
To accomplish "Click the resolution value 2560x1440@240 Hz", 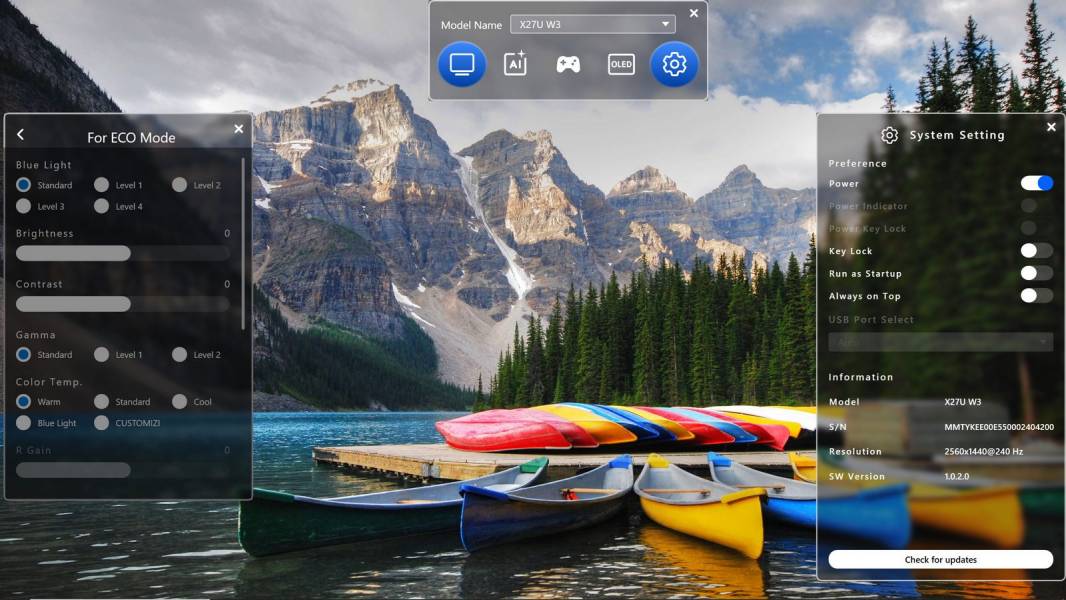I will (x=983, y=451).
